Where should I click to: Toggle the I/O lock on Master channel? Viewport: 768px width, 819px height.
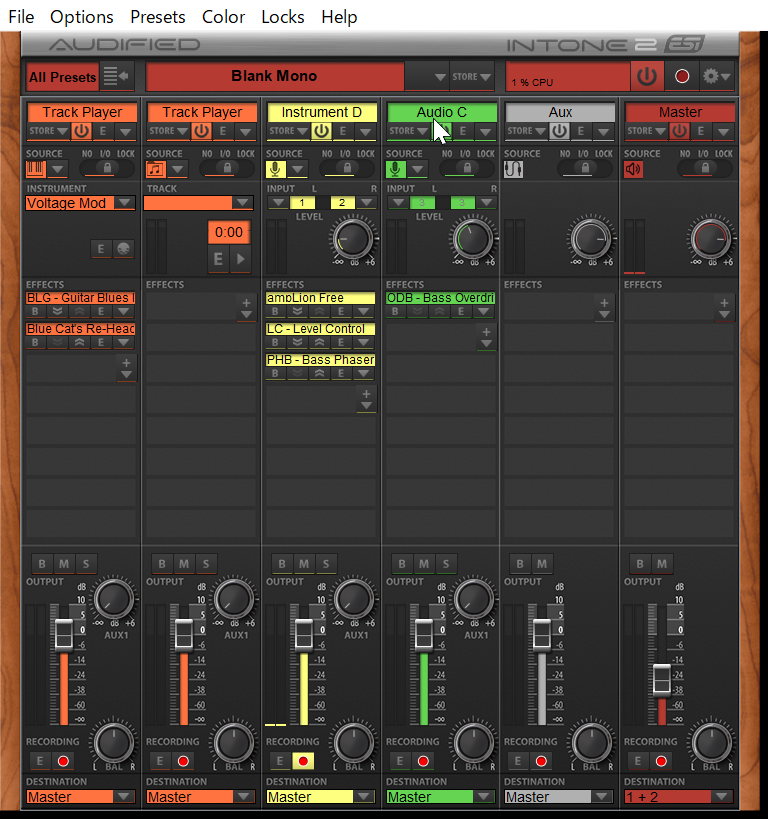pos(705,168)
